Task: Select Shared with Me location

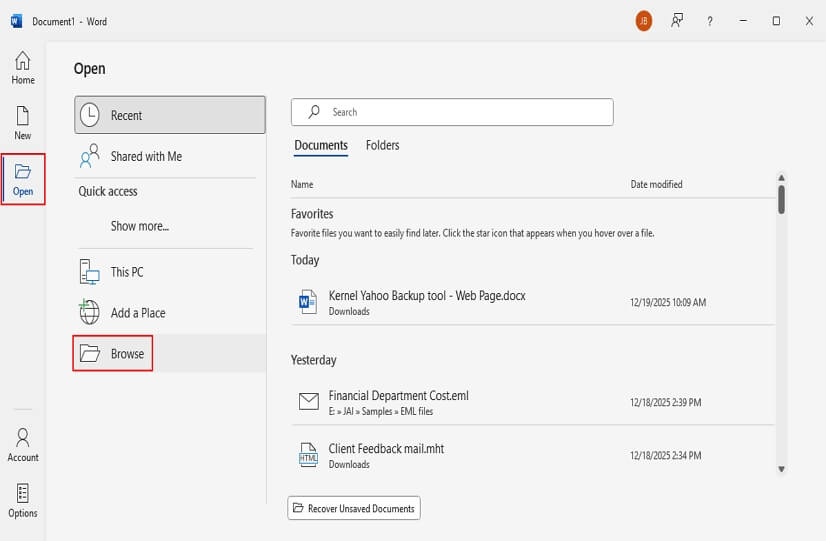Action: tap(146, 156)
